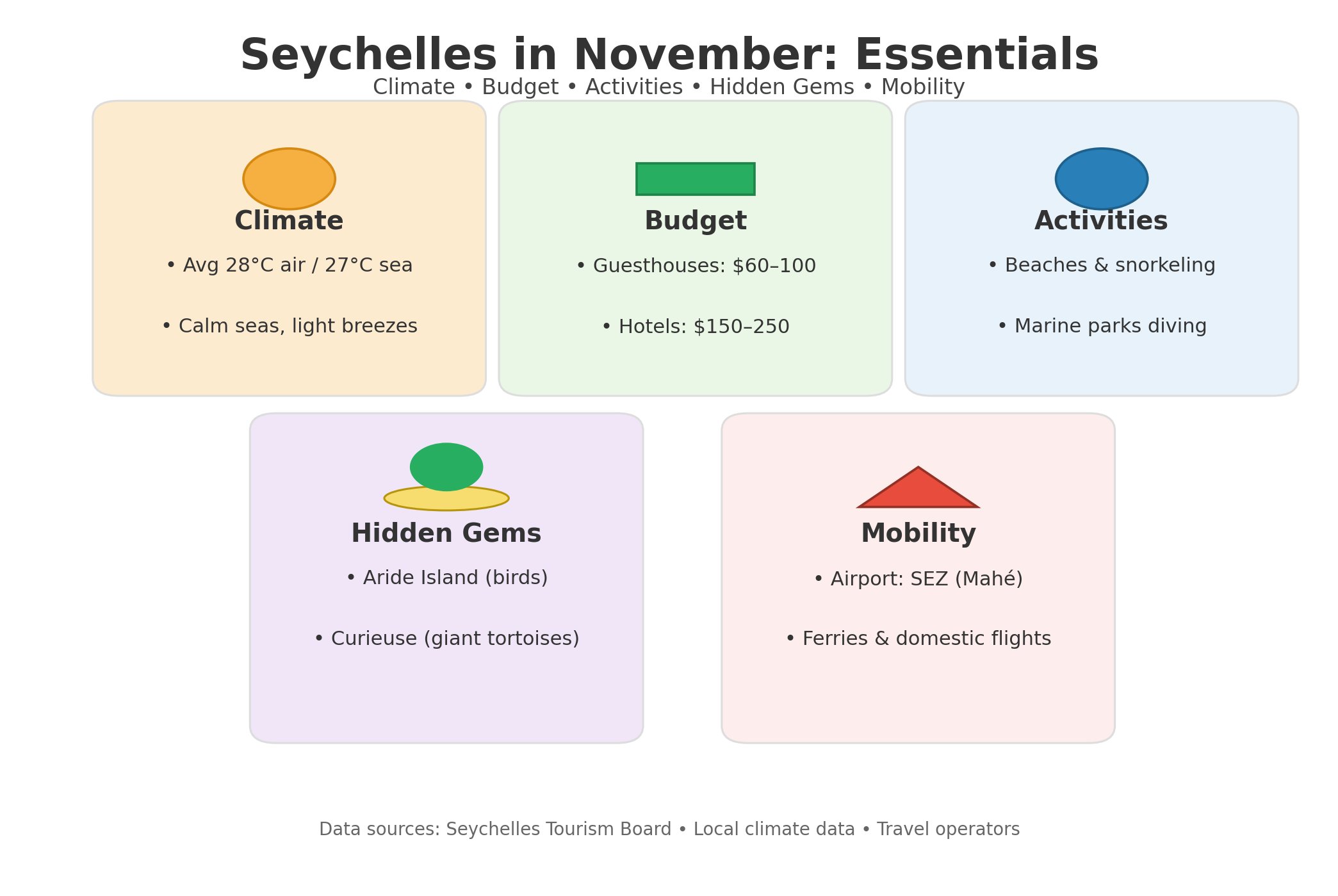The width and height of the screenshot is (1338, 896).
Task: Select the Mobility card heading
Action: 918,534
